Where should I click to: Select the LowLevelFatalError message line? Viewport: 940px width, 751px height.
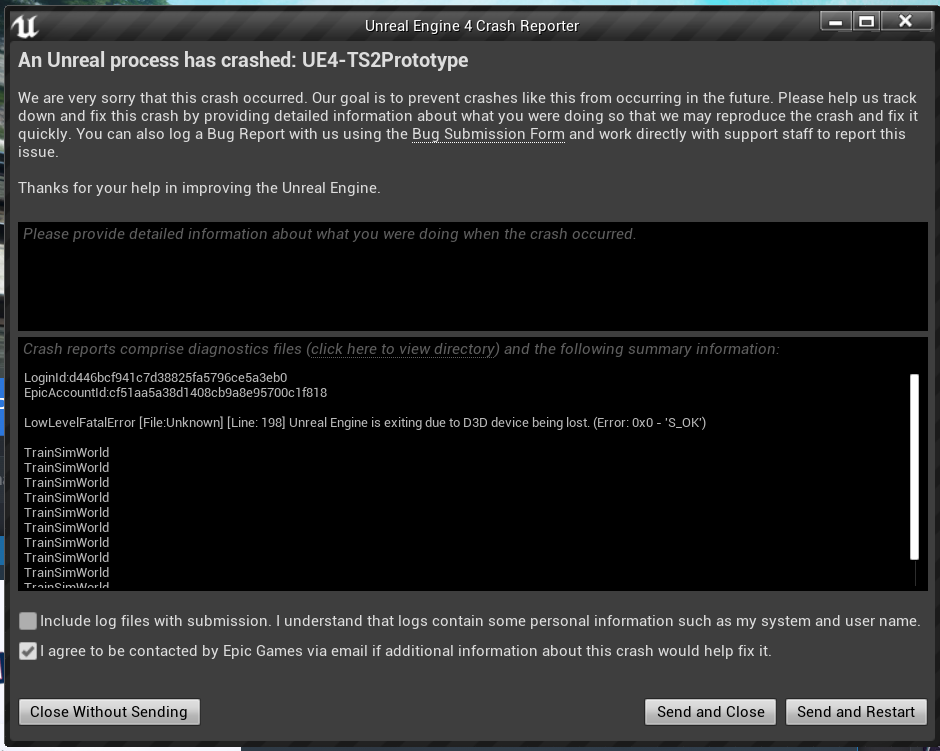tap(365, 423)
